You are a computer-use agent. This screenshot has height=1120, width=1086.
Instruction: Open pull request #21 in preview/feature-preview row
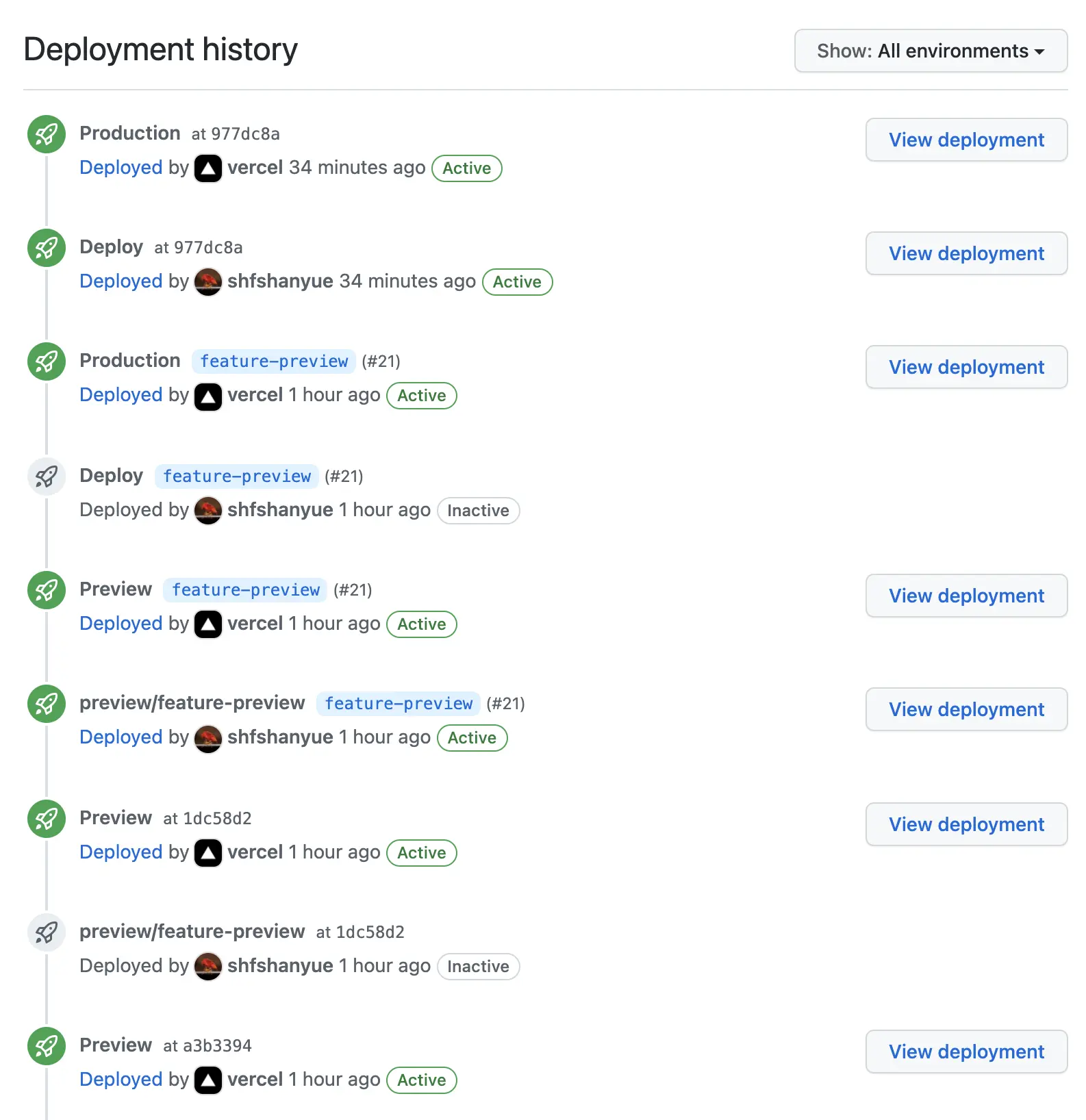click(x=505, y=704)
